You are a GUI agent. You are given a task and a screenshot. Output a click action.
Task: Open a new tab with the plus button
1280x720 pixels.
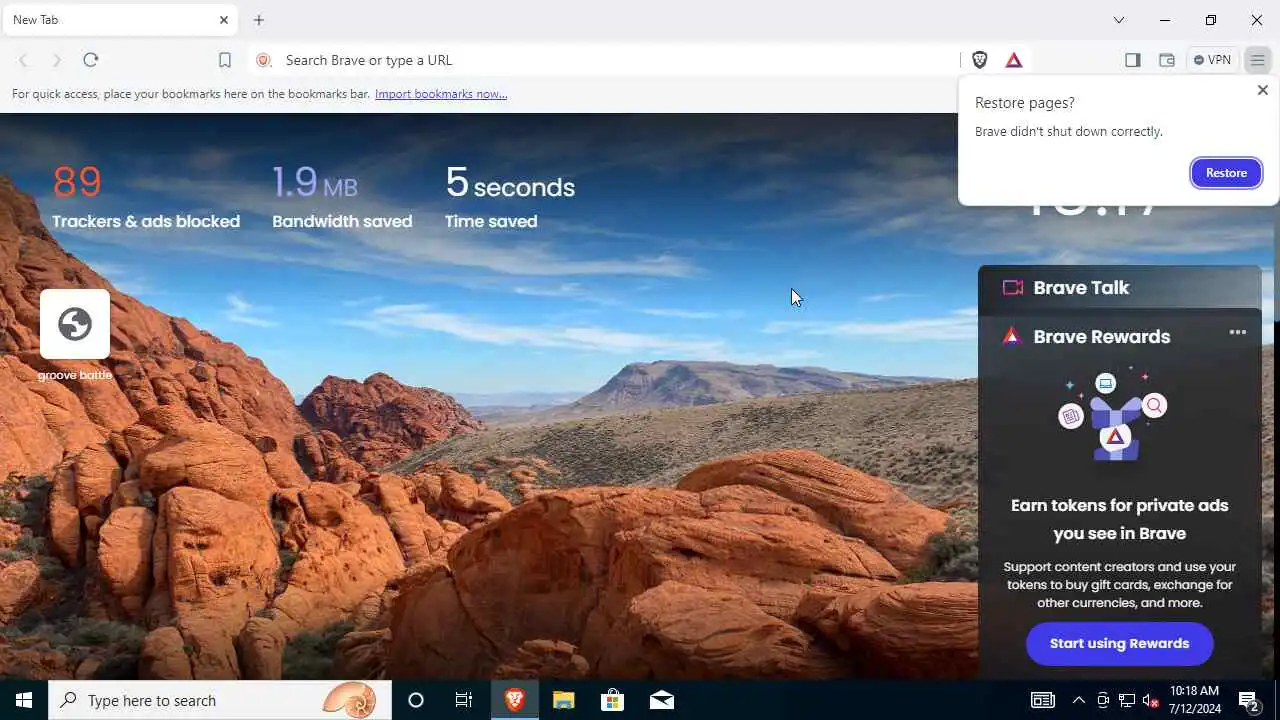click(259, 20)
